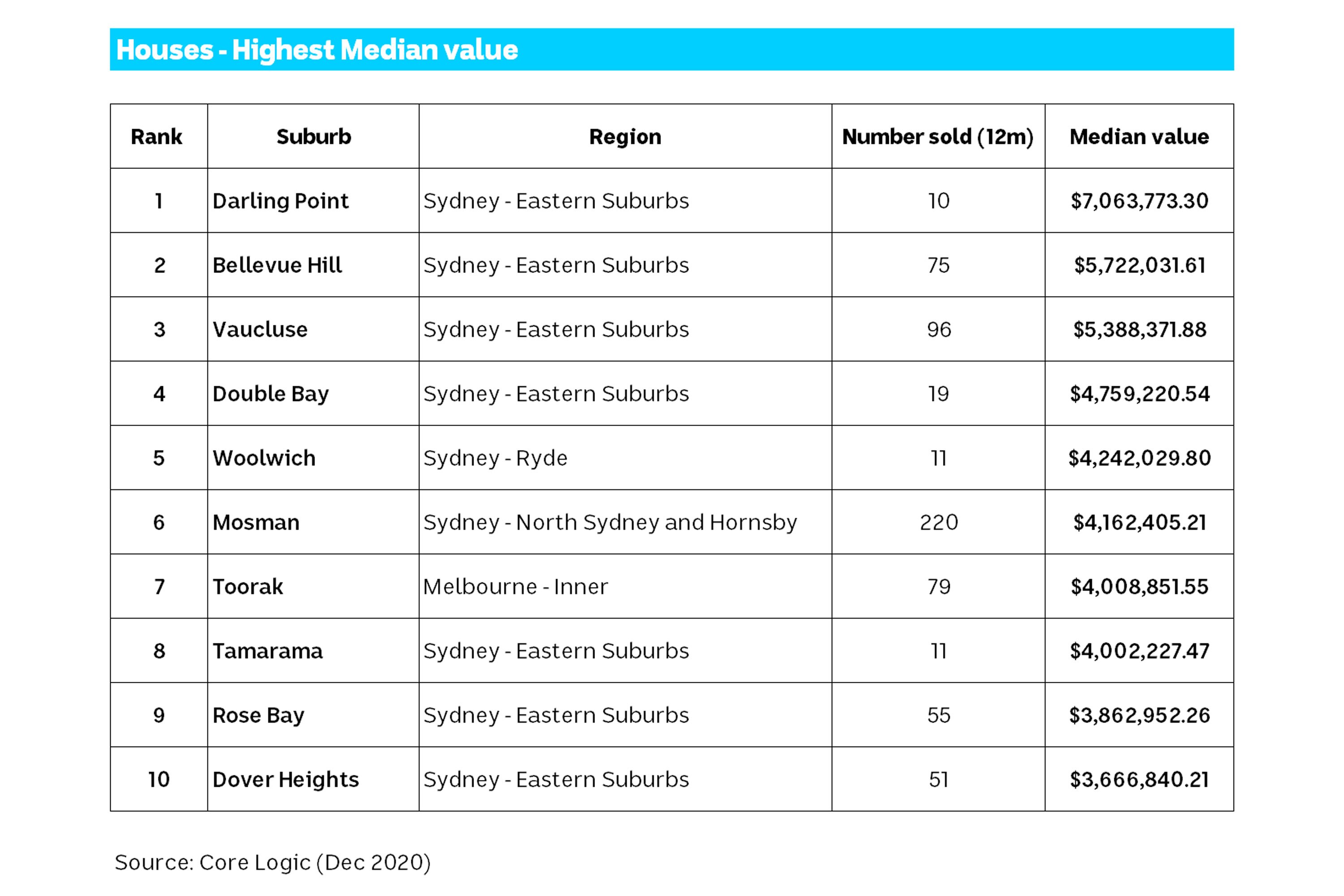This screenshot has width=1344, height=896.
Task: Select 'Sydney - North Sydney and Hornsby' region
Action: pyautogui.click(x=610, y=522)
